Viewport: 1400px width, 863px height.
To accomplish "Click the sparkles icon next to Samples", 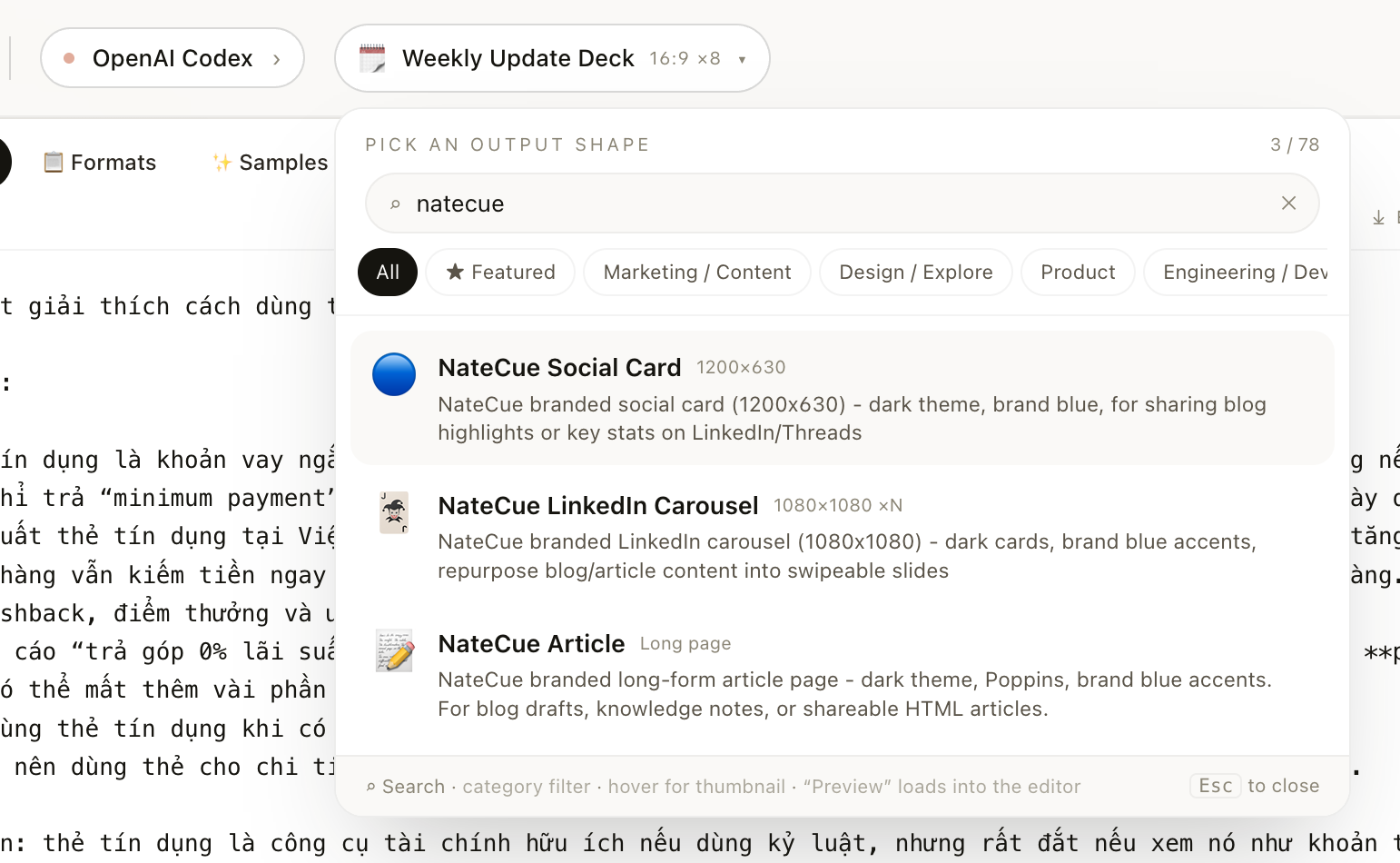I will 222,162.
